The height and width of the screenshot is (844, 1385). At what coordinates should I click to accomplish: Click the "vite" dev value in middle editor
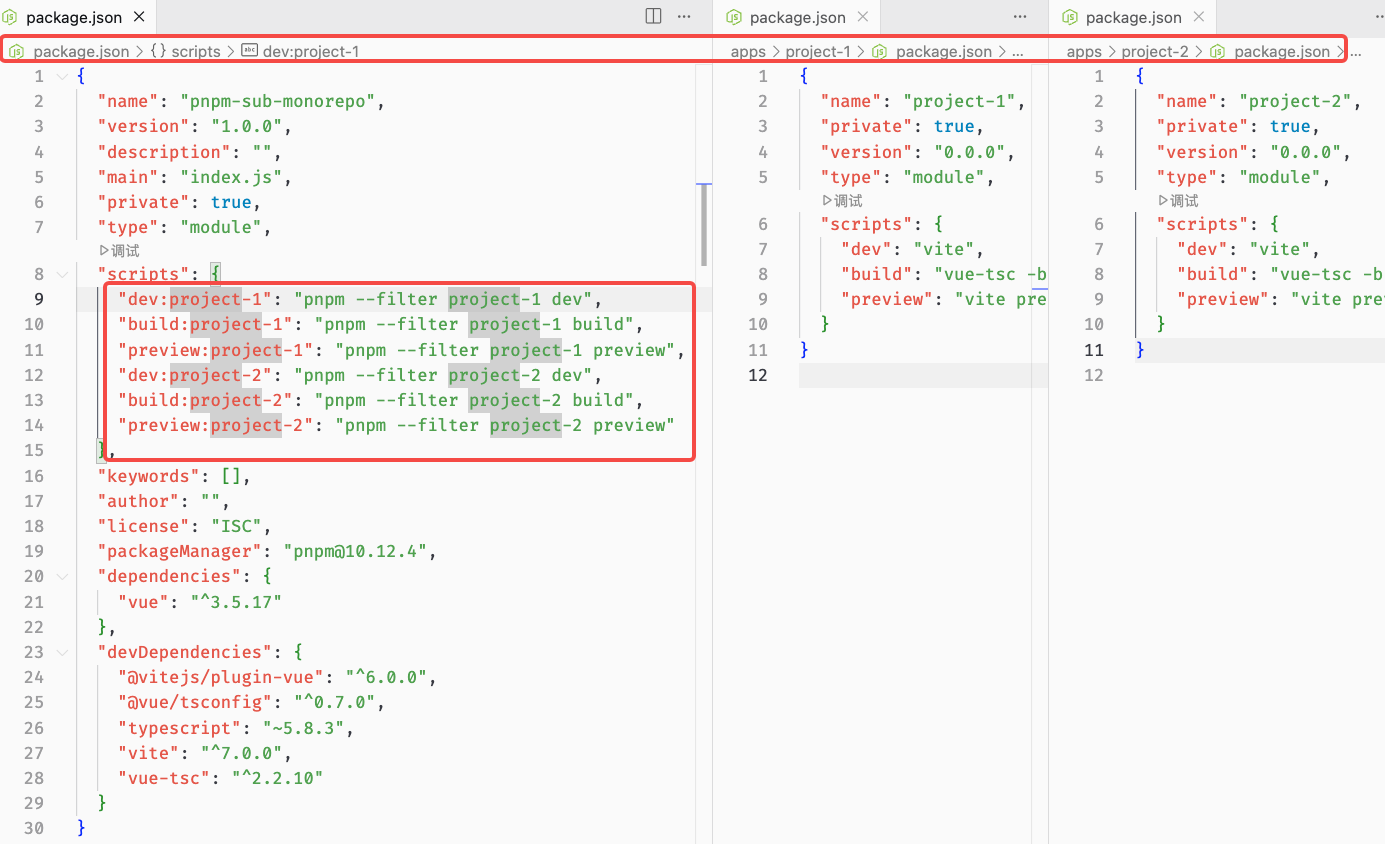[944, 249]
